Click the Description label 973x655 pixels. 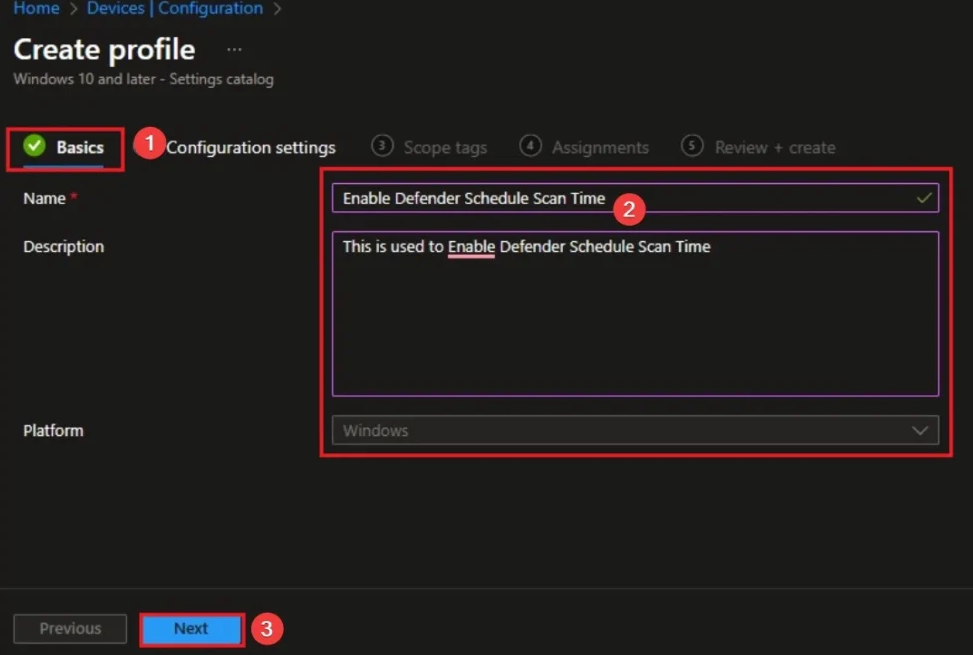64,246
